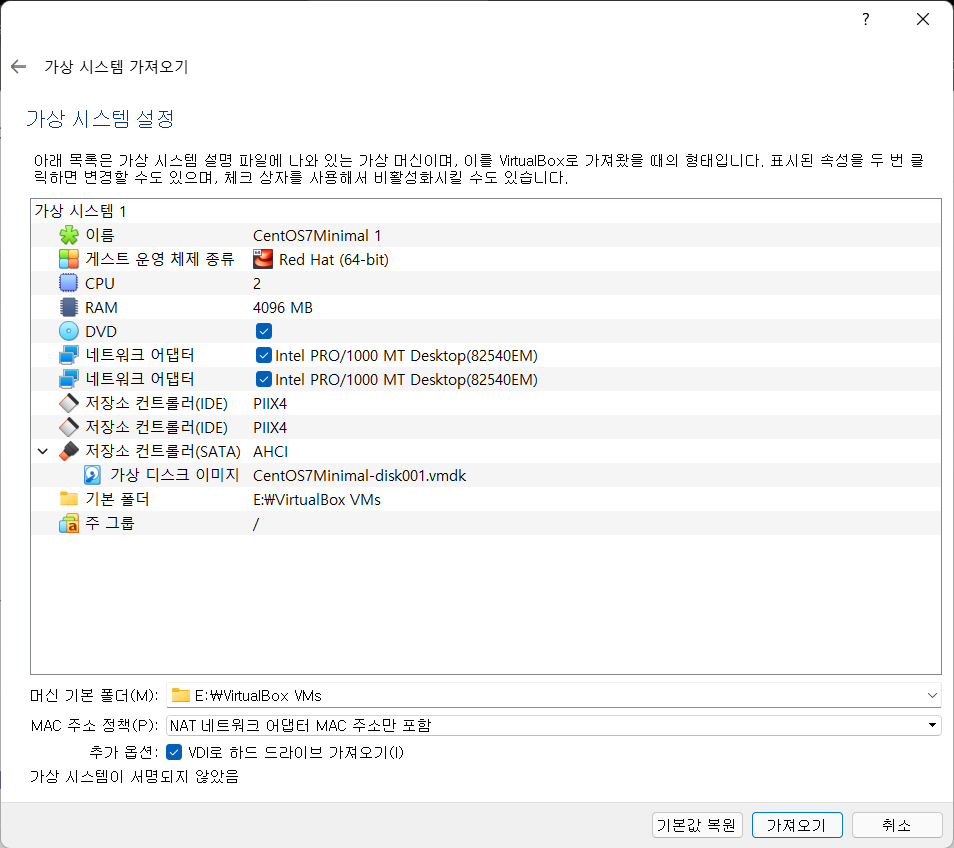This screenshot has height=848, width=954.
Task: Click the DVD disc icon
Action: 69,332
